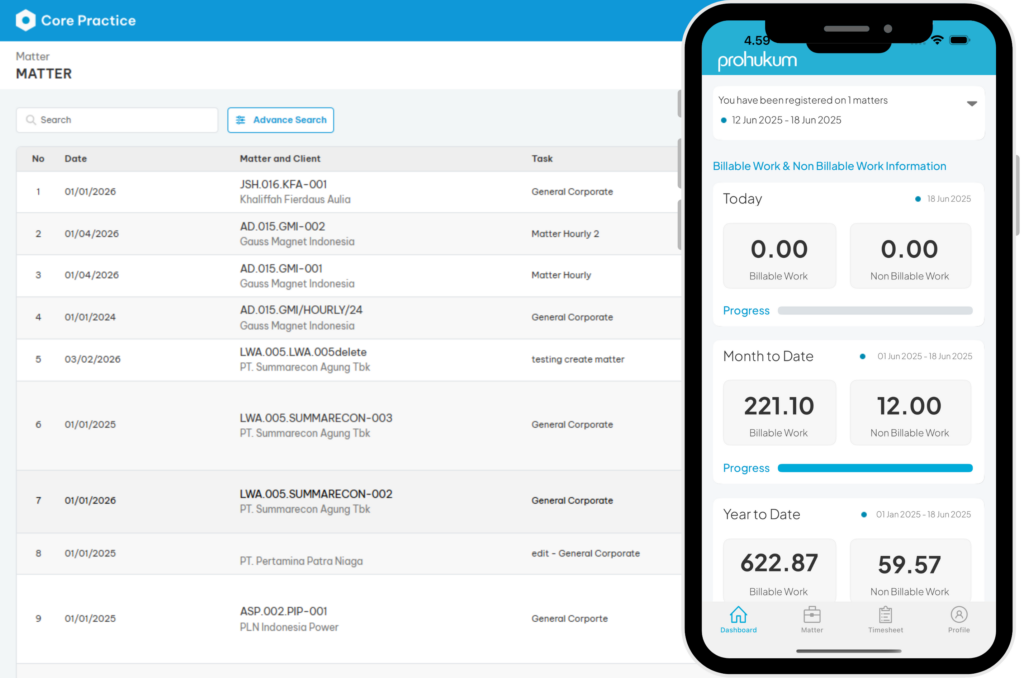This screenshot has height=678, width=1024.
Task: Tap Billable Work & Non Billable Work Information
Action: (x=829, y=167)
